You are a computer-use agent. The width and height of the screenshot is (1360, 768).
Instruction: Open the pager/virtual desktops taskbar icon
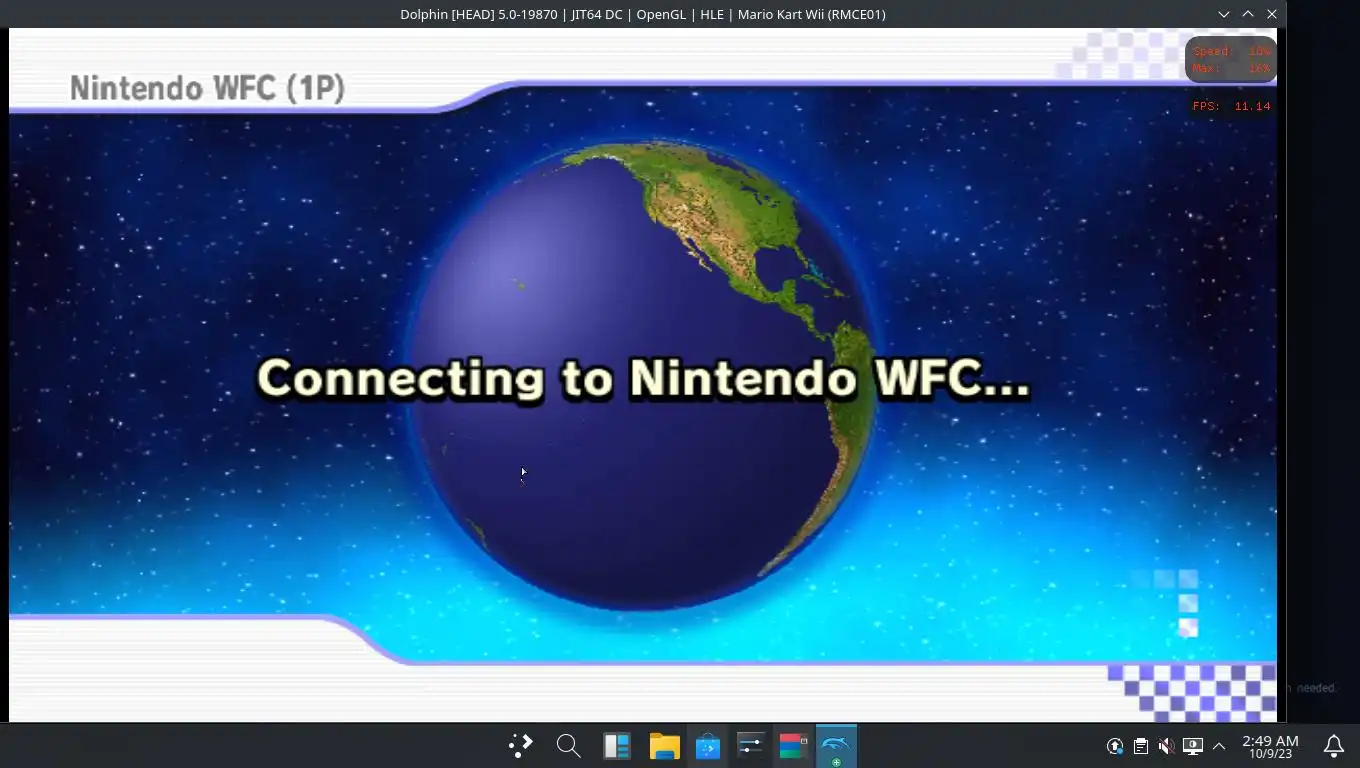[x=616, y=746]
